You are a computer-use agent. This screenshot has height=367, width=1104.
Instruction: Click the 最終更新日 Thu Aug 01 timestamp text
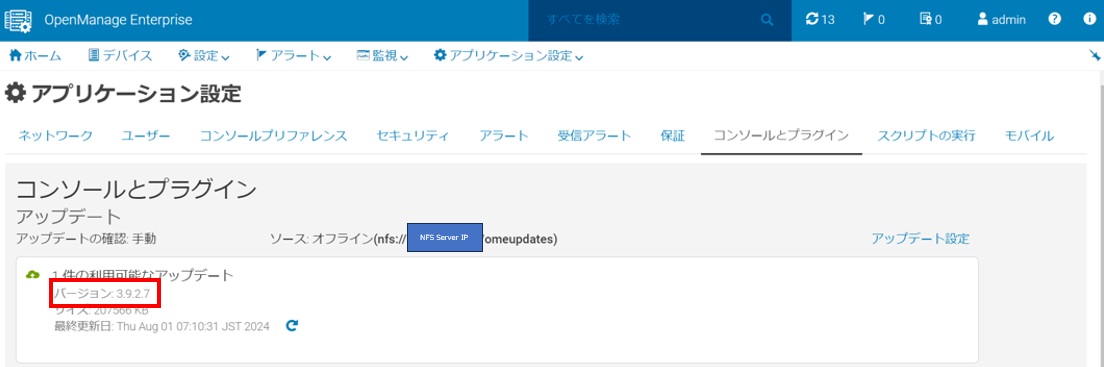pyautogui.click(x=162, y=326)
